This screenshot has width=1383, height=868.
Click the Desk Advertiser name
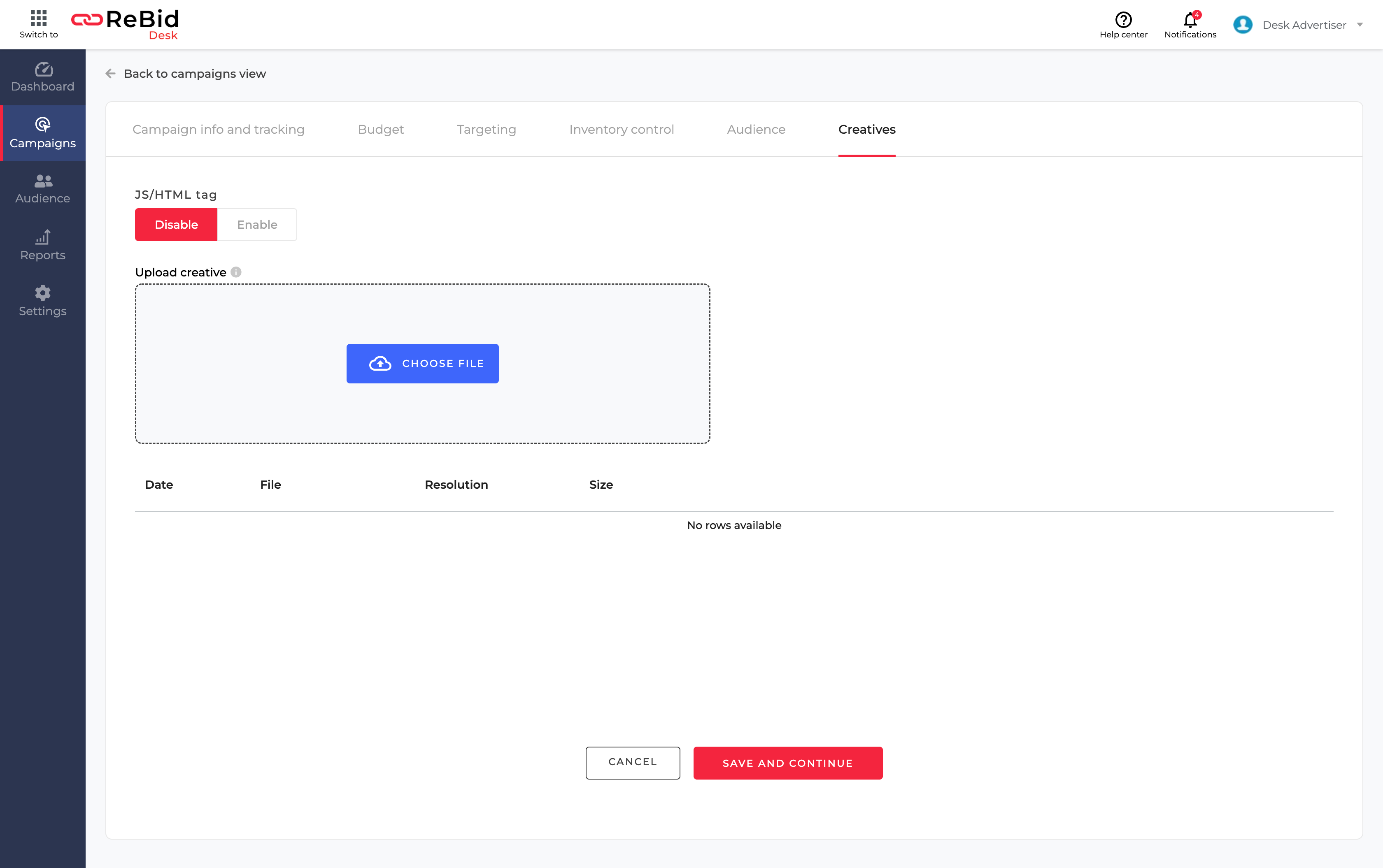1304,25
